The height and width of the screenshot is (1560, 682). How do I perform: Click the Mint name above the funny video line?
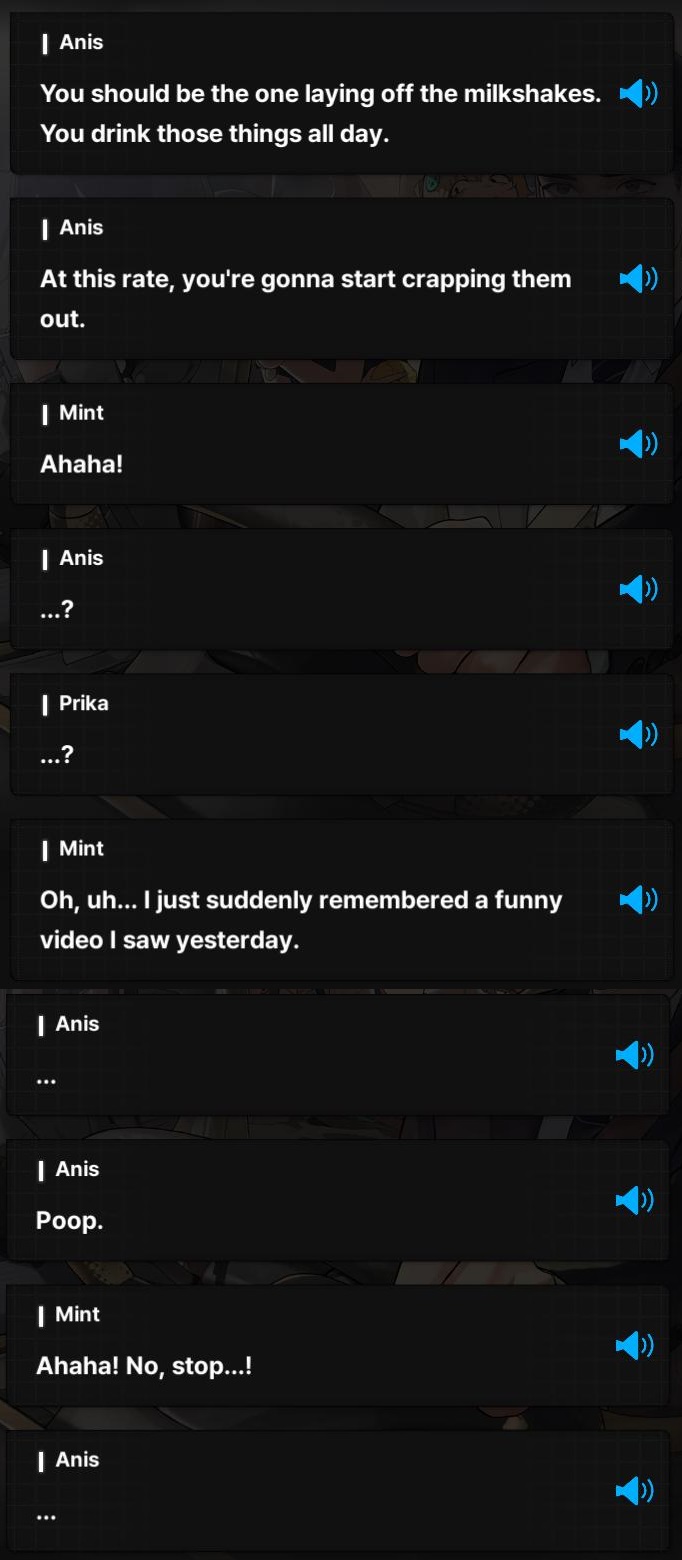tap(81, 848)
